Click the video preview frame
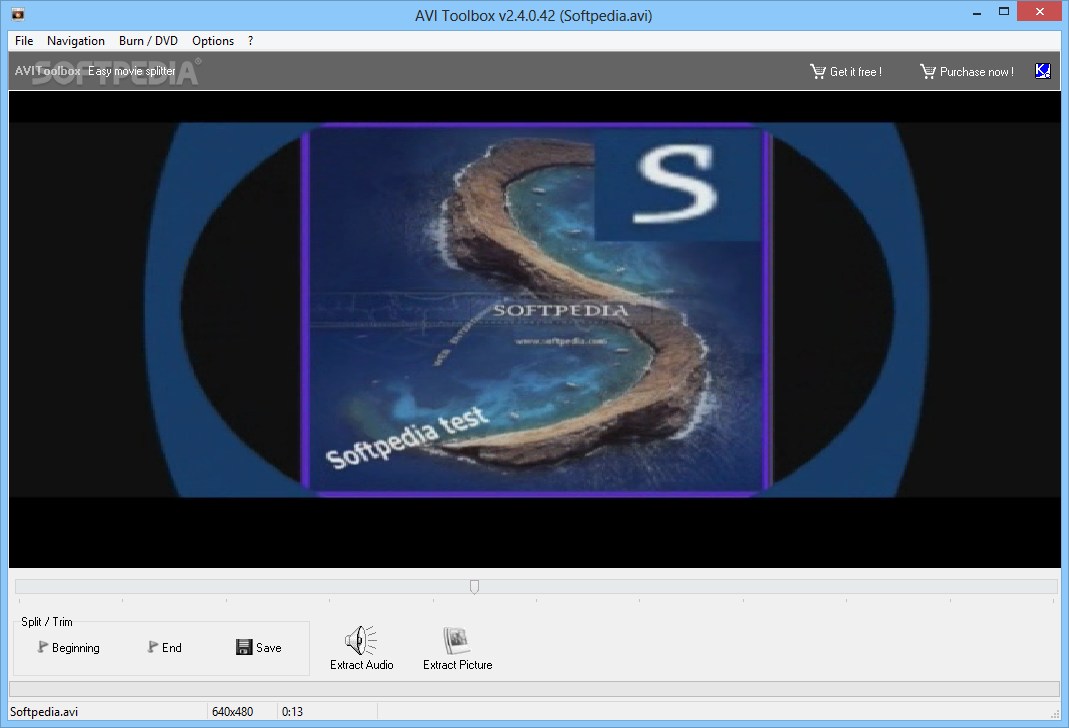 [534, 329]
